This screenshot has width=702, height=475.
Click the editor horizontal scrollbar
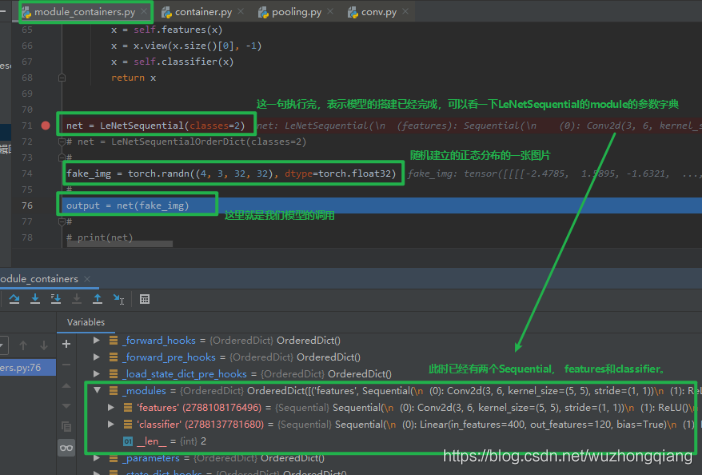120,244
